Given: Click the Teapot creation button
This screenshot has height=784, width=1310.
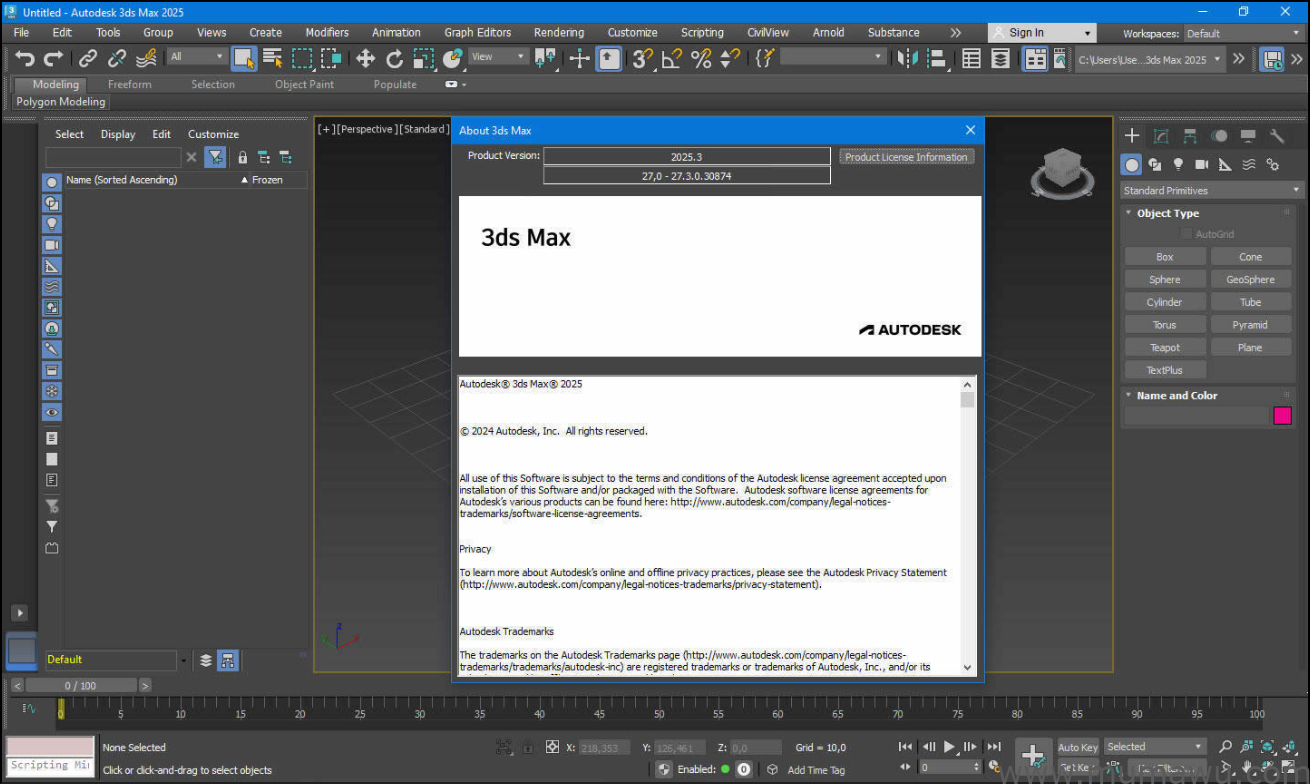Looking at the screenshot, I should pos(1164,346).
